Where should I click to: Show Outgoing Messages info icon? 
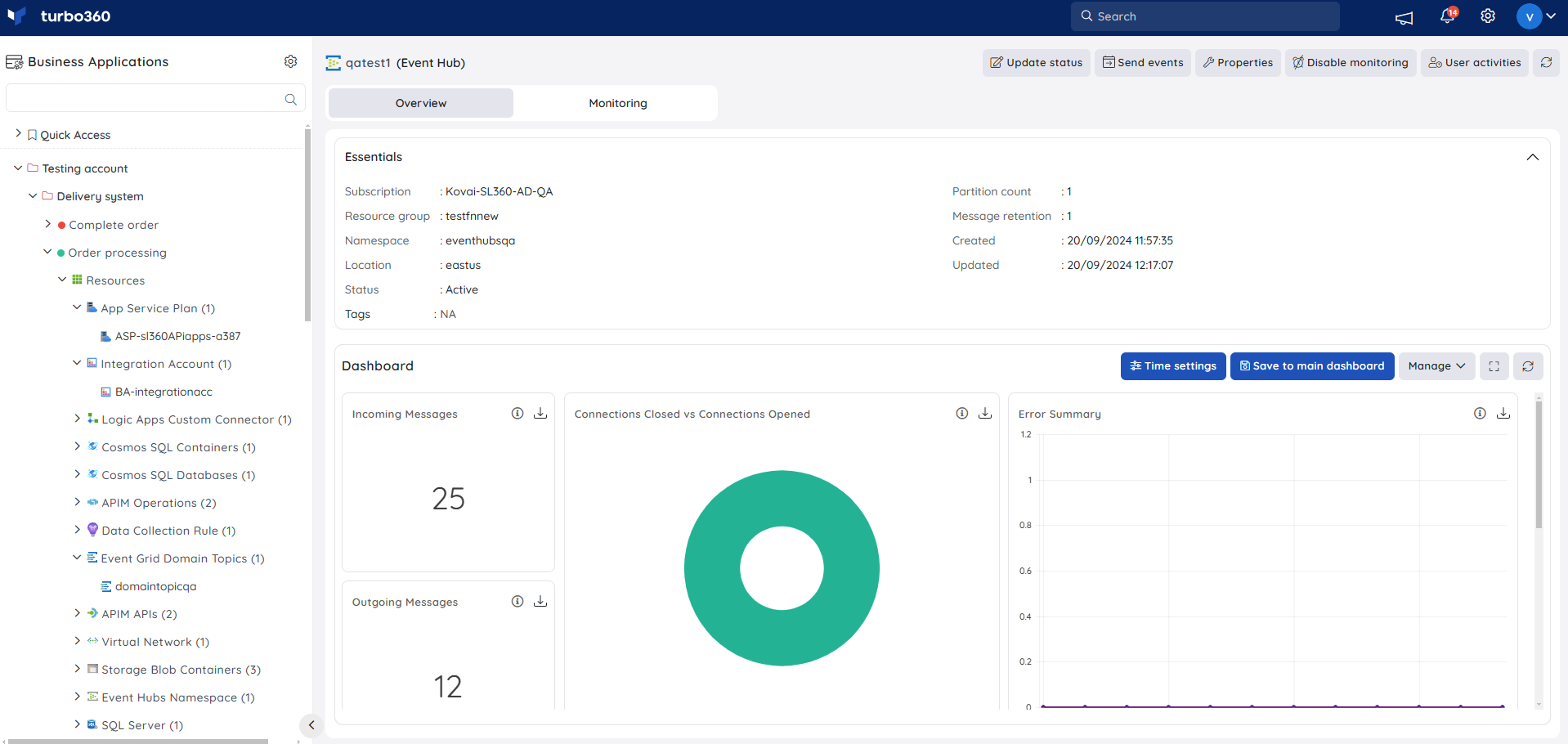click(x=517, y=602)
